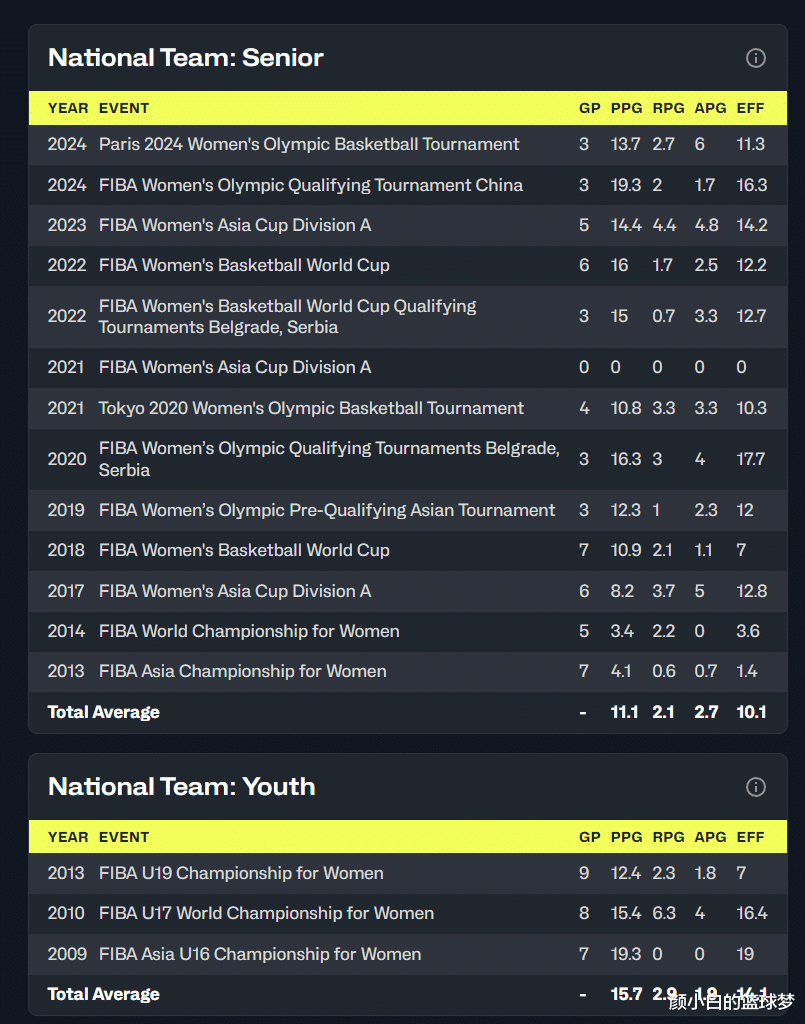
Task: Open the 2018 FIBA Women's Basketball World Cup
Action: click(244, 550)
